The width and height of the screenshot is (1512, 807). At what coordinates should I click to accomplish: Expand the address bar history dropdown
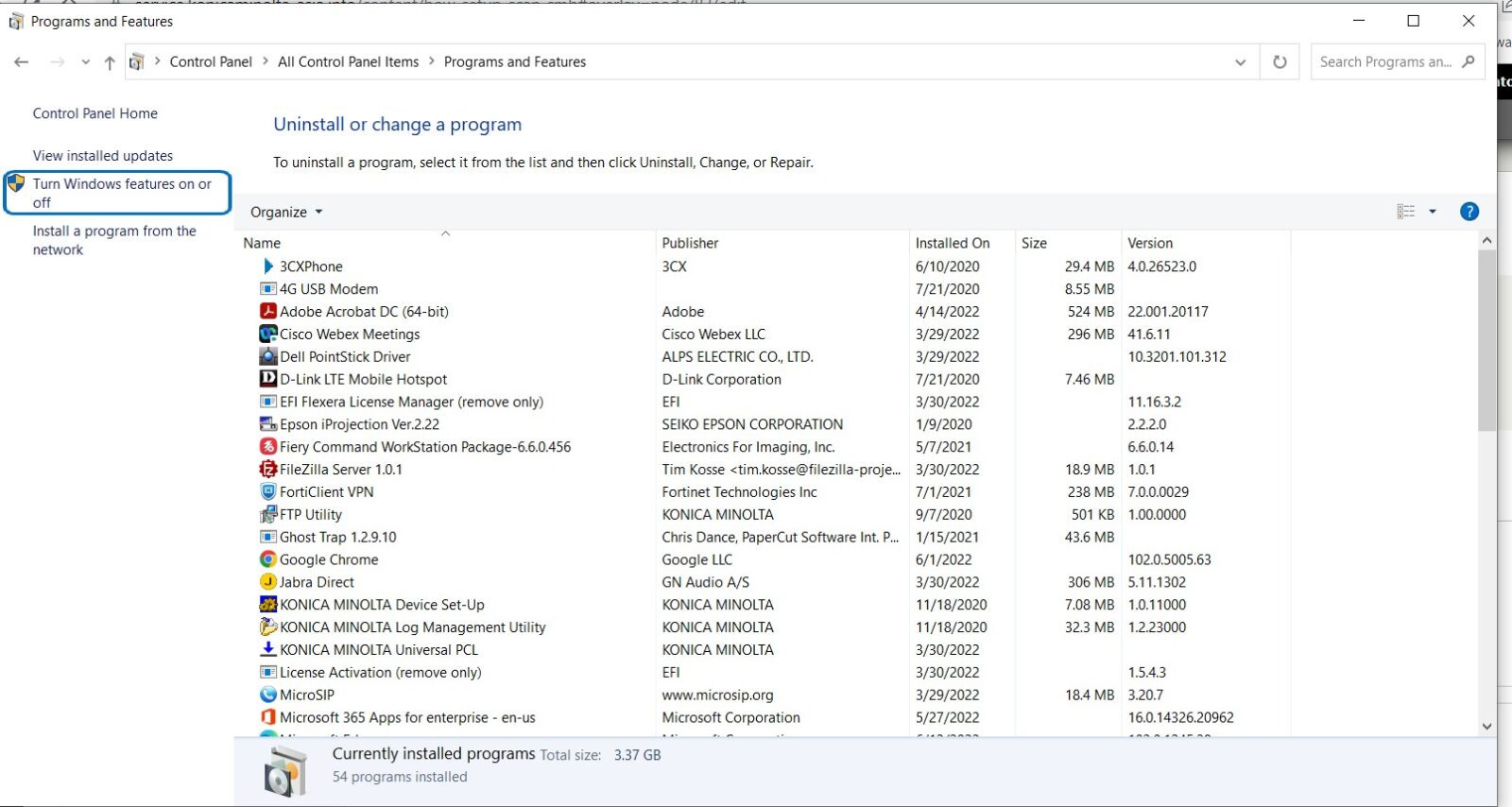pyautogui.click(x=1240, y=62)
